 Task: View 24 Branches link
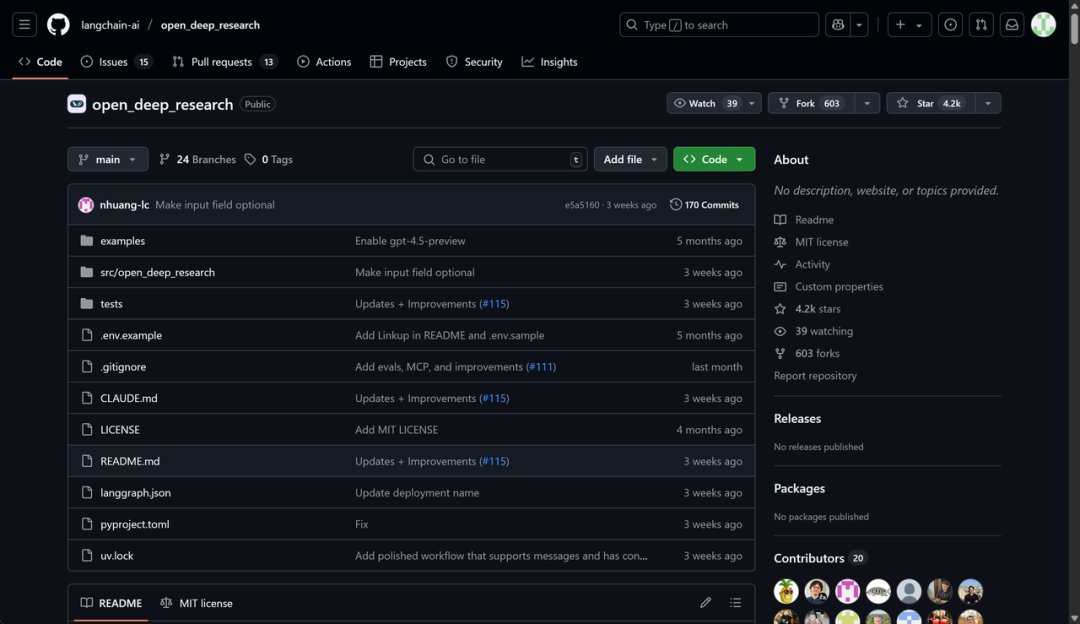click(197, 159)
